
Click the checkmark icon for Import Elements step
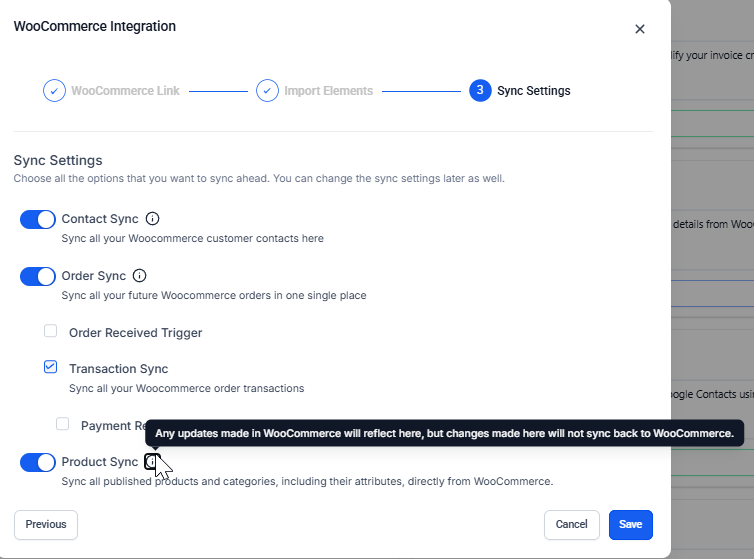[x=267, y=91]
